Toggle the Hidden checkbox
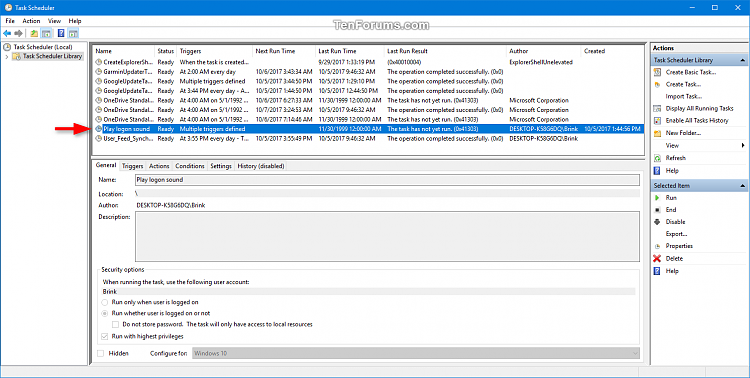Viewport: 750px width, 378px height. 100,354
